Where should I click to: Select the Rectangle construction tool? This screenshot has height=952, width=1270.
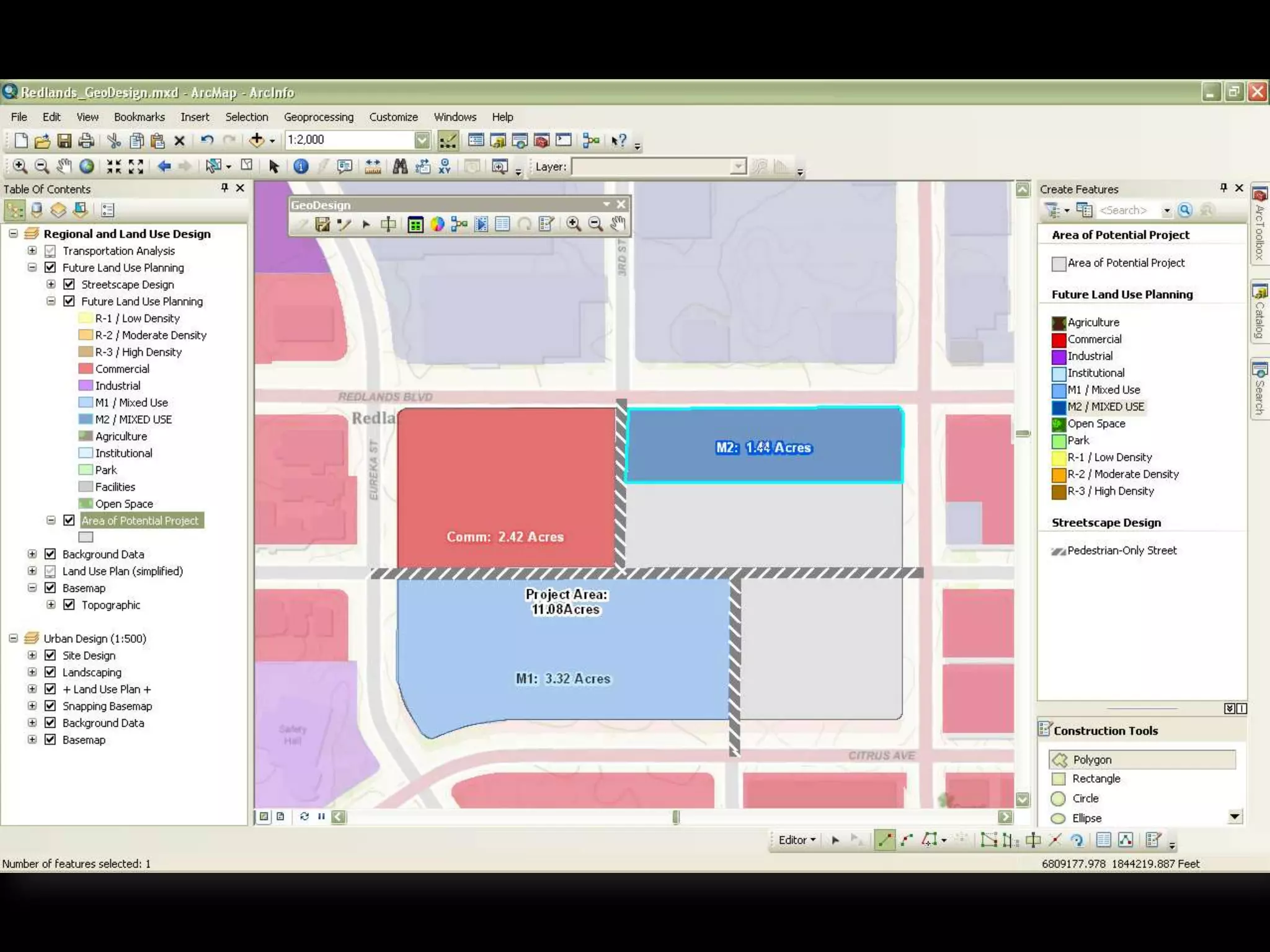[1096, 778]
